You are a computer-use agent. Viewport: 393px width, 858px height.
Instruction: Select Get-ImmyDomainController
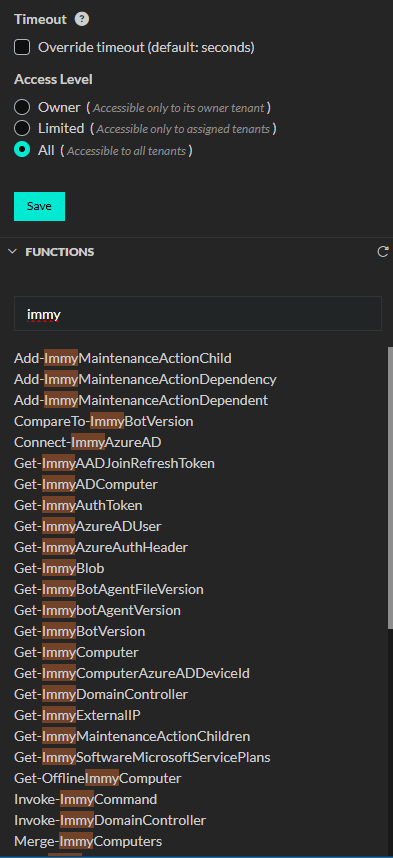pos(101,694)
